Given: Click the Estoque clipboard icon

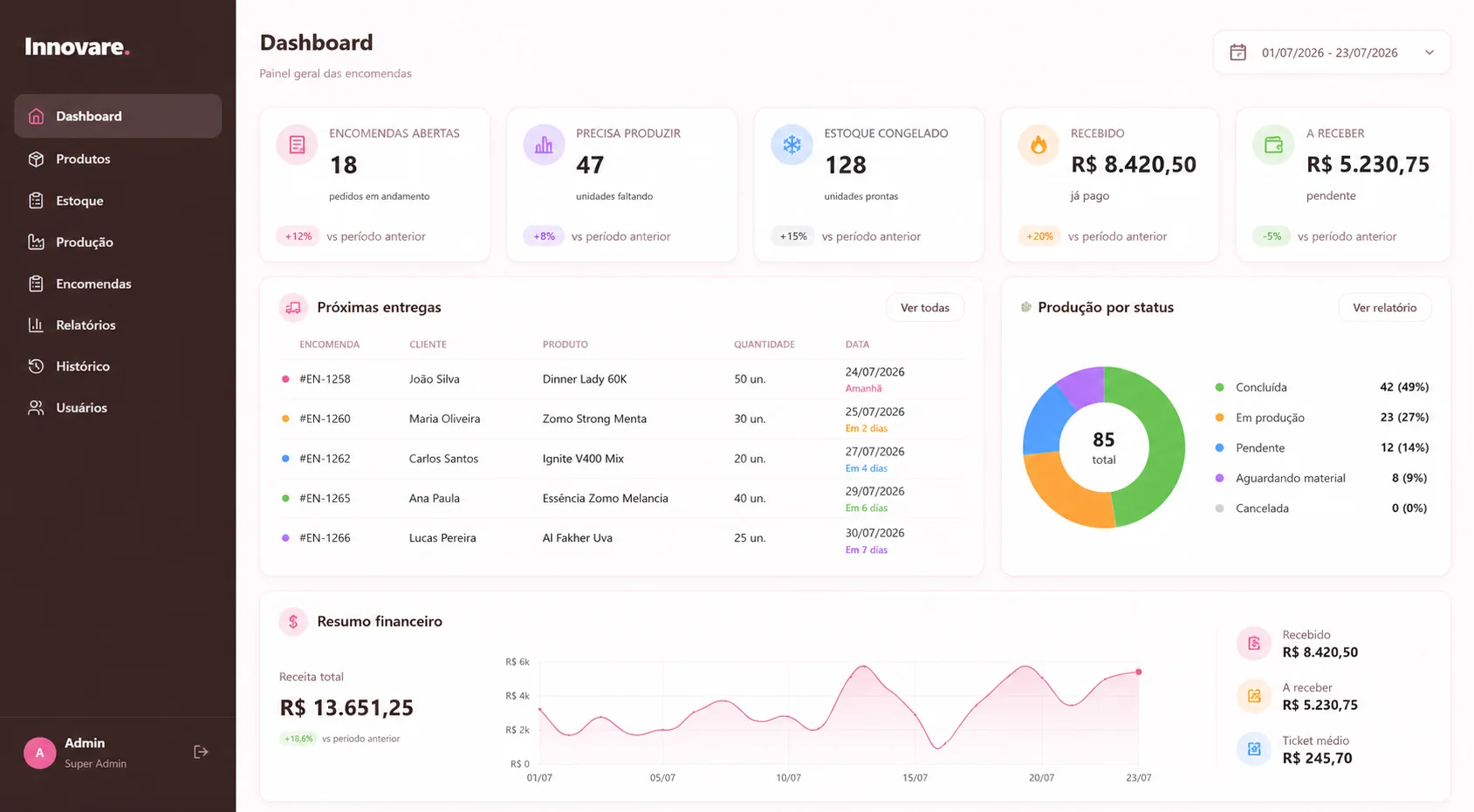Looking at the screenshot, I should pos(36,201).
